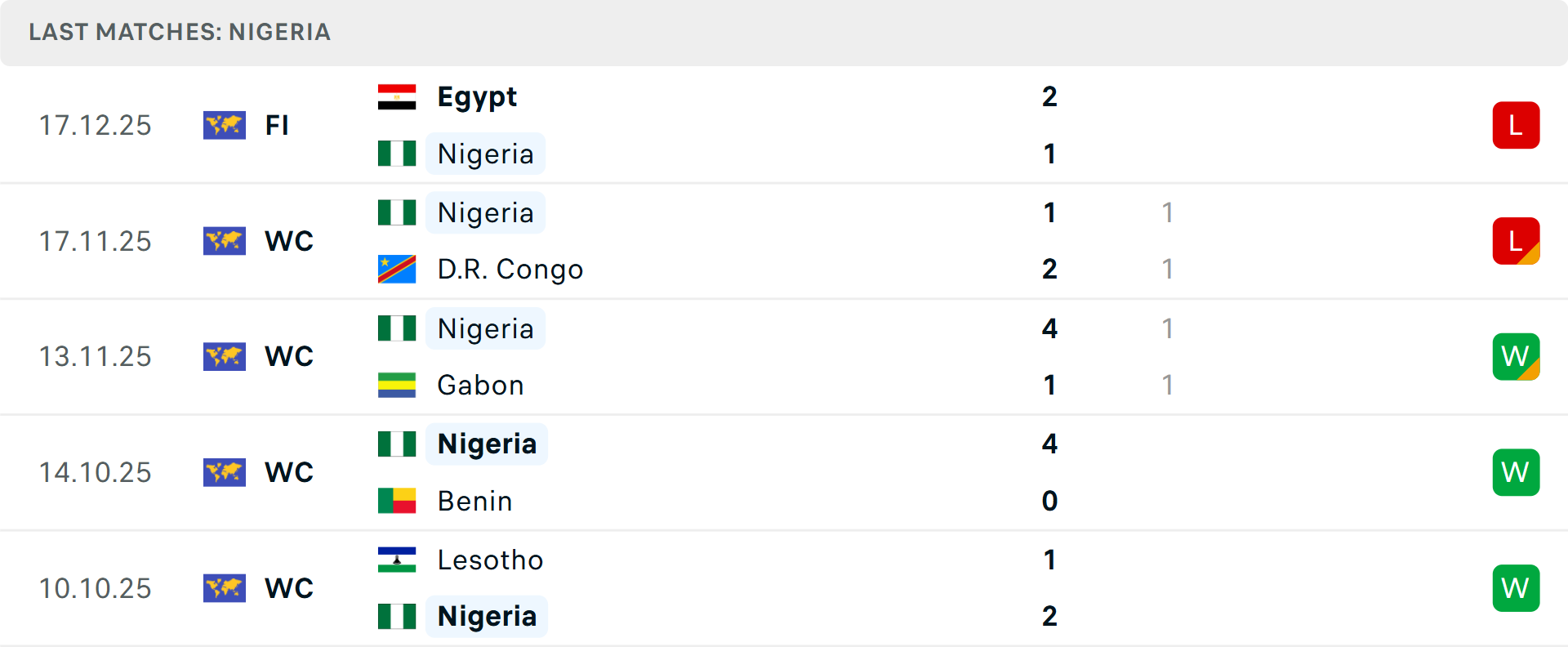Click the Last Matches: Nigeria header

tap(180, 32)
